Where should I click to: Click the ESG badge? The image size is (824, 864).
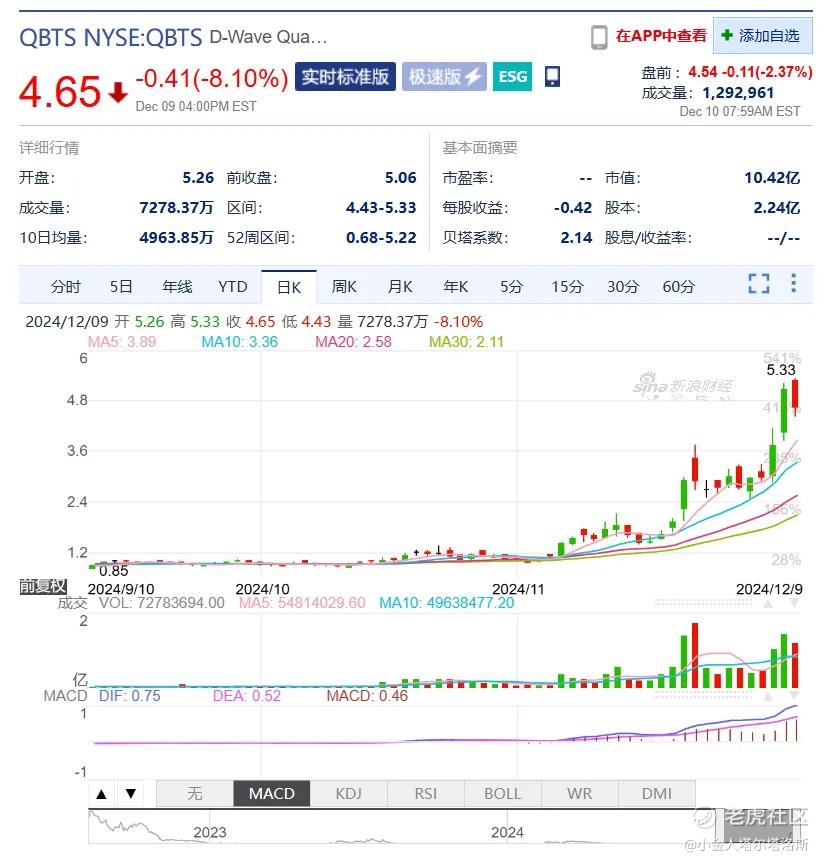[x=513, y=77]
